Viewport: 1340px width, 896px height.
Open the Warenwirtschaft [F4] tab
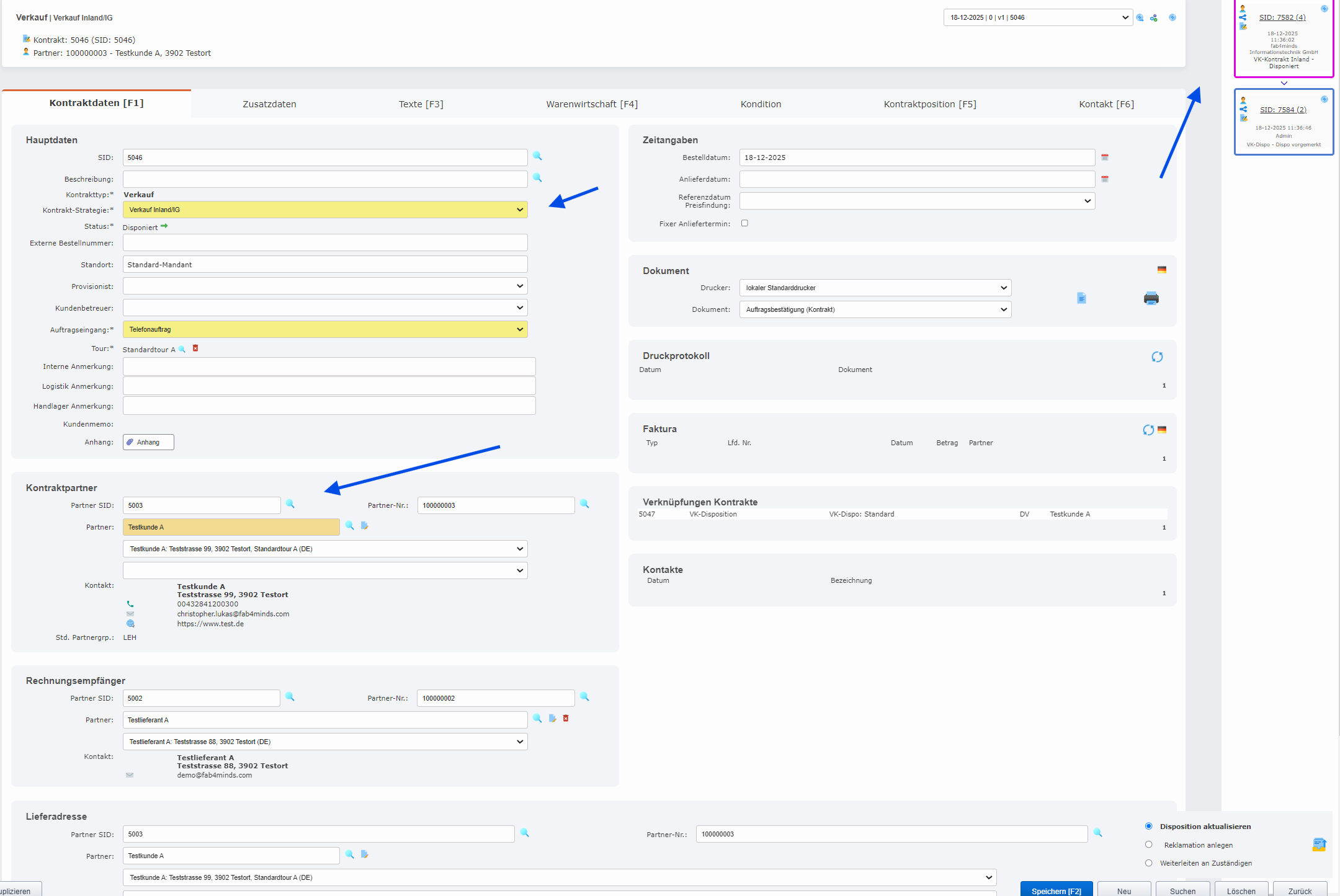(x=591, y=104)
